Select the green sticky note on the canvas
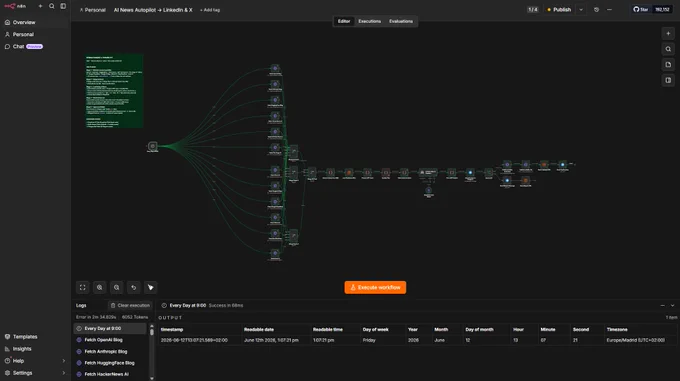Viewport: 680px width, 381px height. point(114,91)
